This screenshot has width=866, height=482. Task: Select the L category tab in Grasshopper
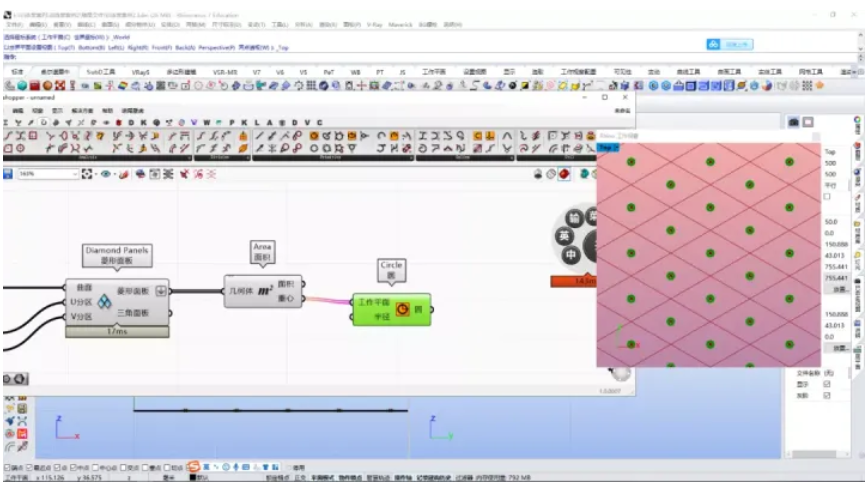[256, 123]
